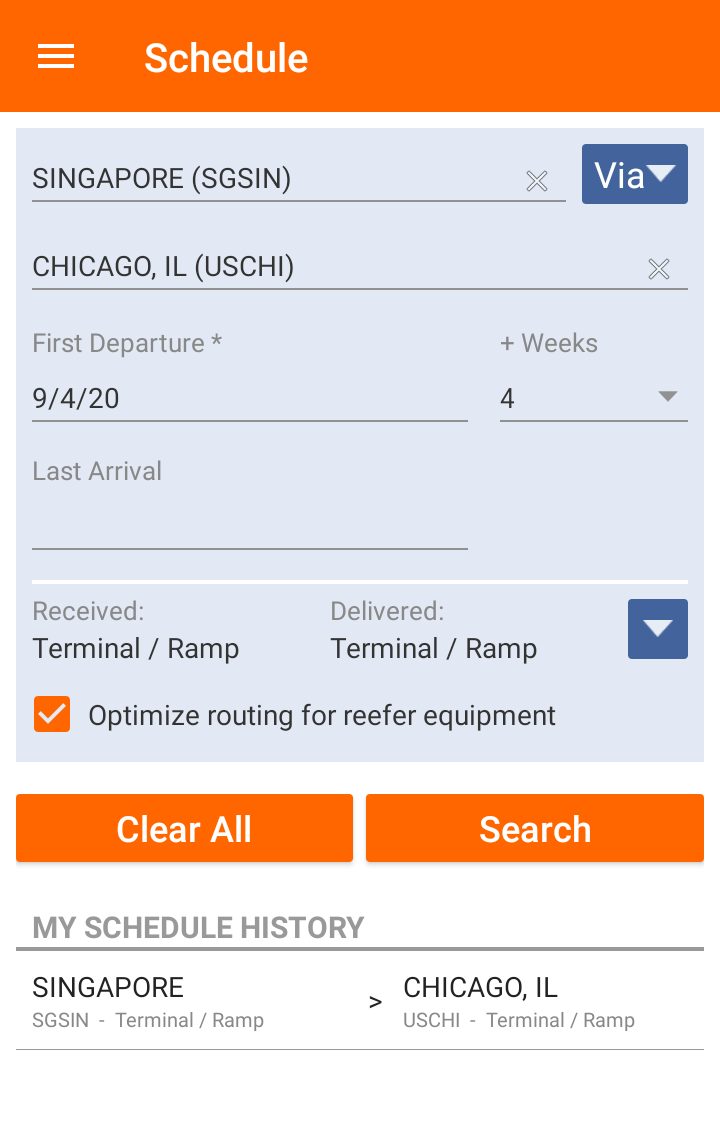Tap the Schedule page title
The height and width of the screenshot is (1136, 720).
click(226, 58)
